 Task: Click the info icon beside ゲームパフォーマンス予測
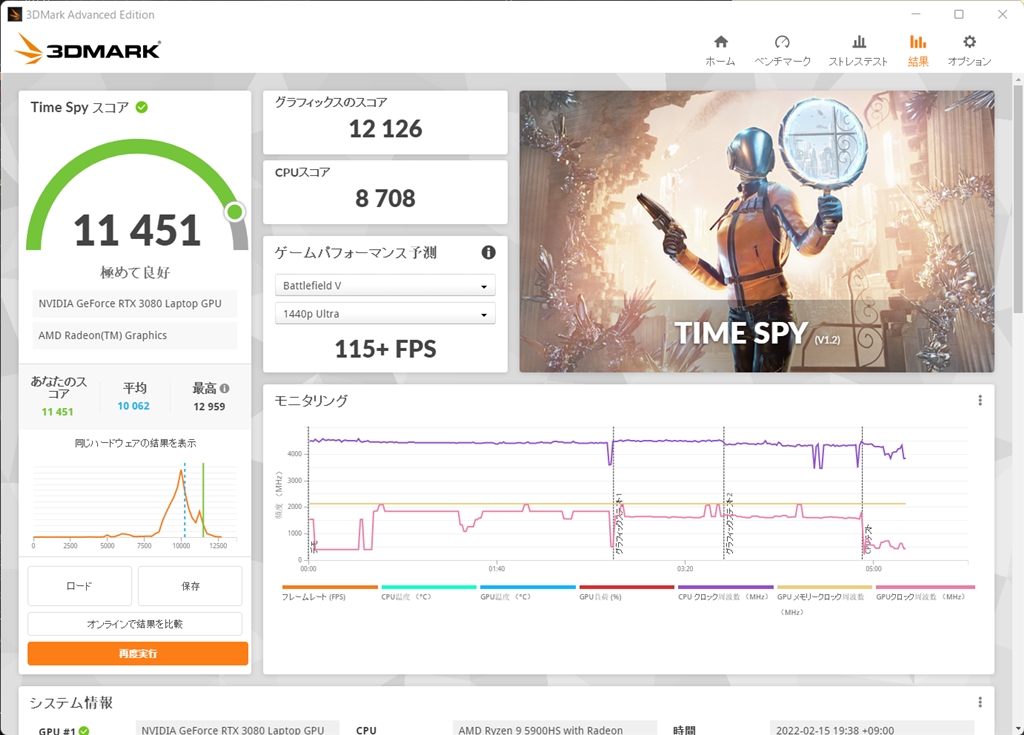pyautogui.click(x=488, y=252)
